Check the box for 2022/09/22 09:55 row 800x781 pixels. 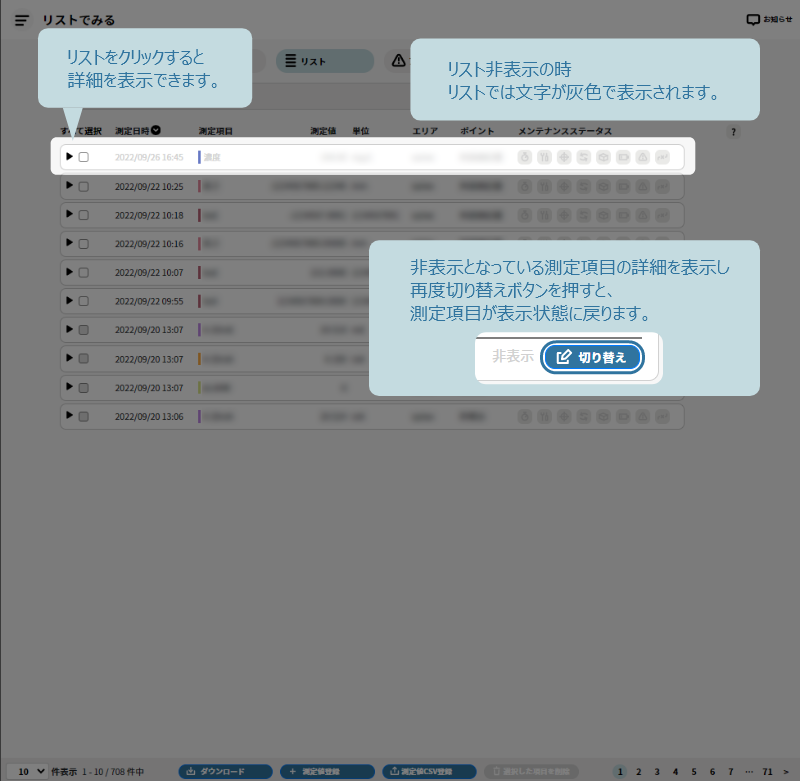[84, 301]
